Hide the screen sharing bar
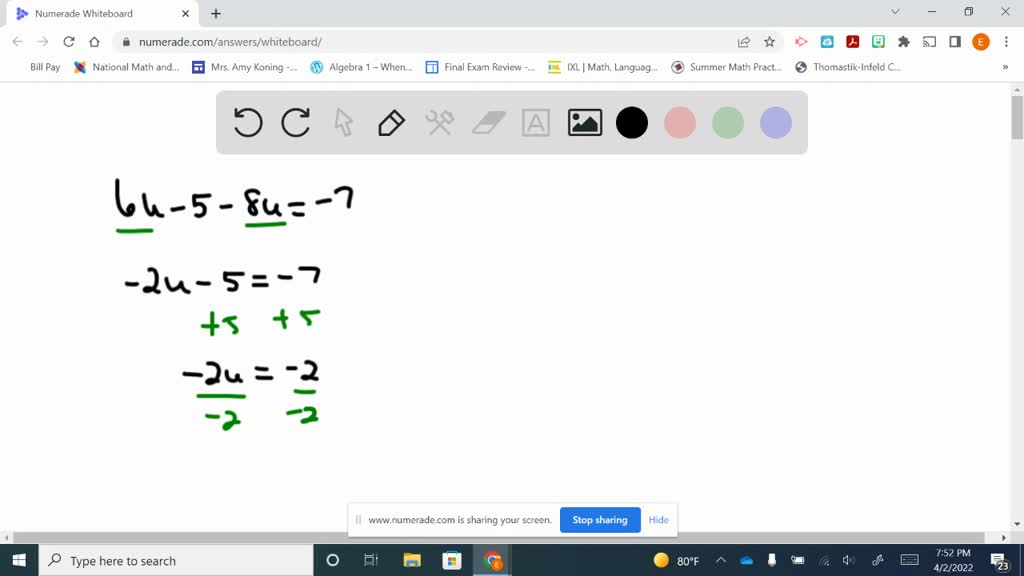Image resolution: width=1024 pixels, height=576 pixels. (x=658, y=520)
